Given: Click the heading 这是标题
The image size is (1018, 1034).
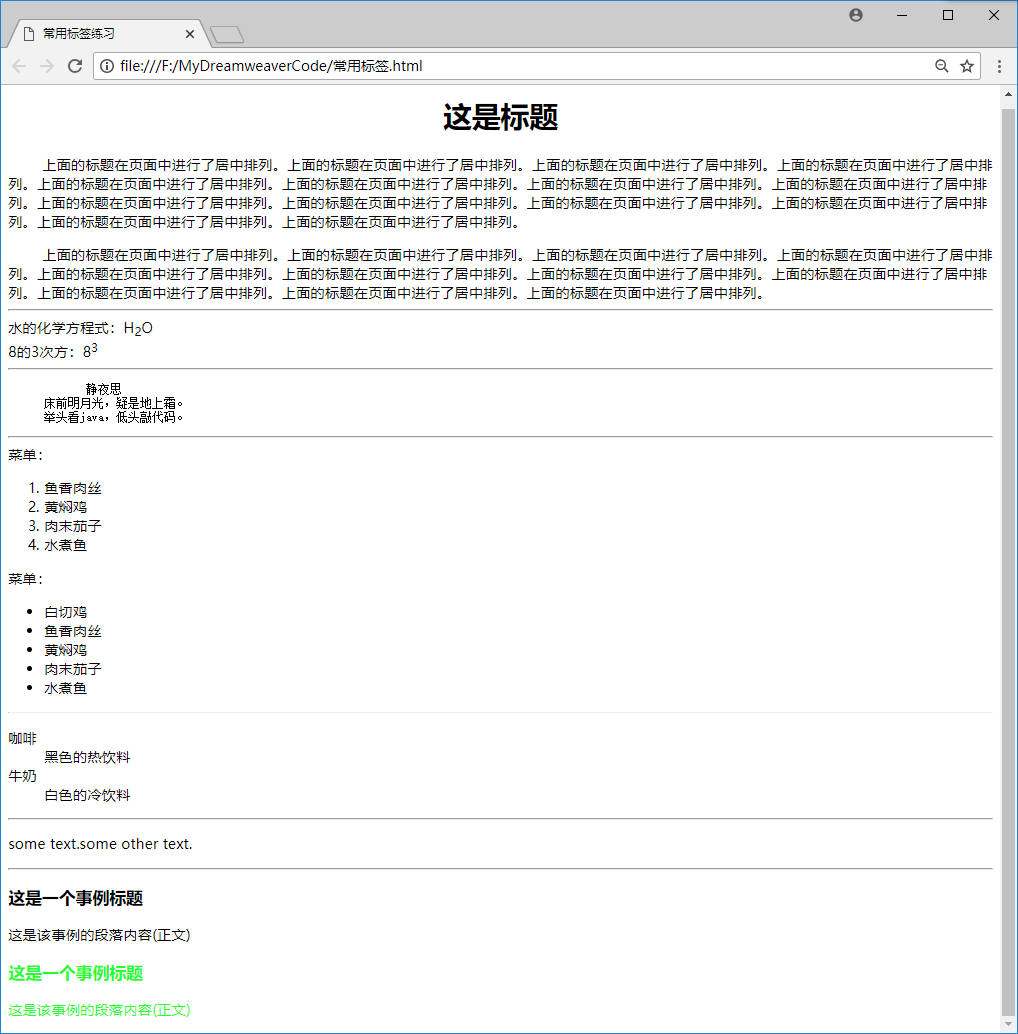Looking at the screenshot, I should point(500,117).
